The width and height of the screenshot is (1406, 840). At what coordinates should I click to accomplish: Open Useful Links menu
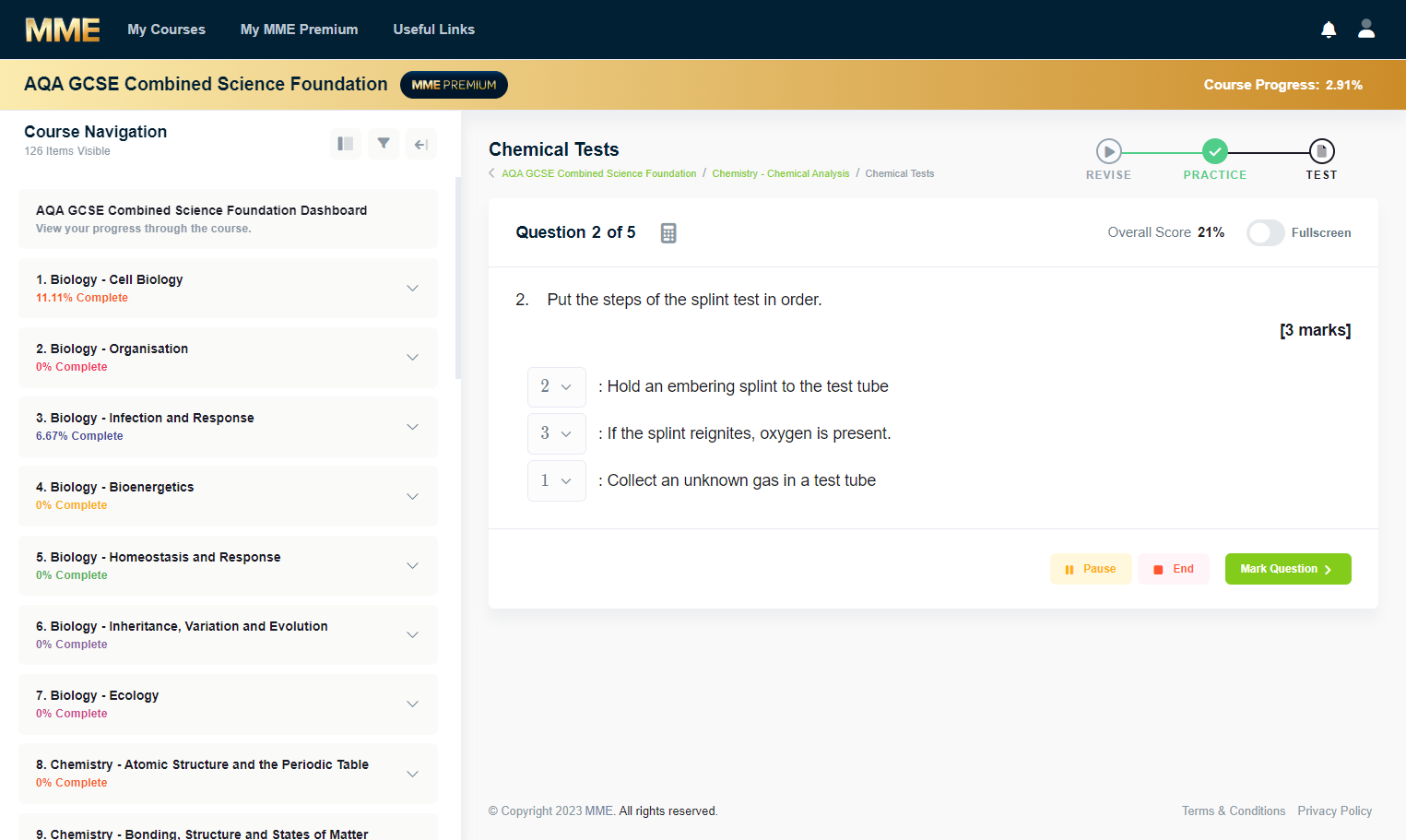(433, 30)
